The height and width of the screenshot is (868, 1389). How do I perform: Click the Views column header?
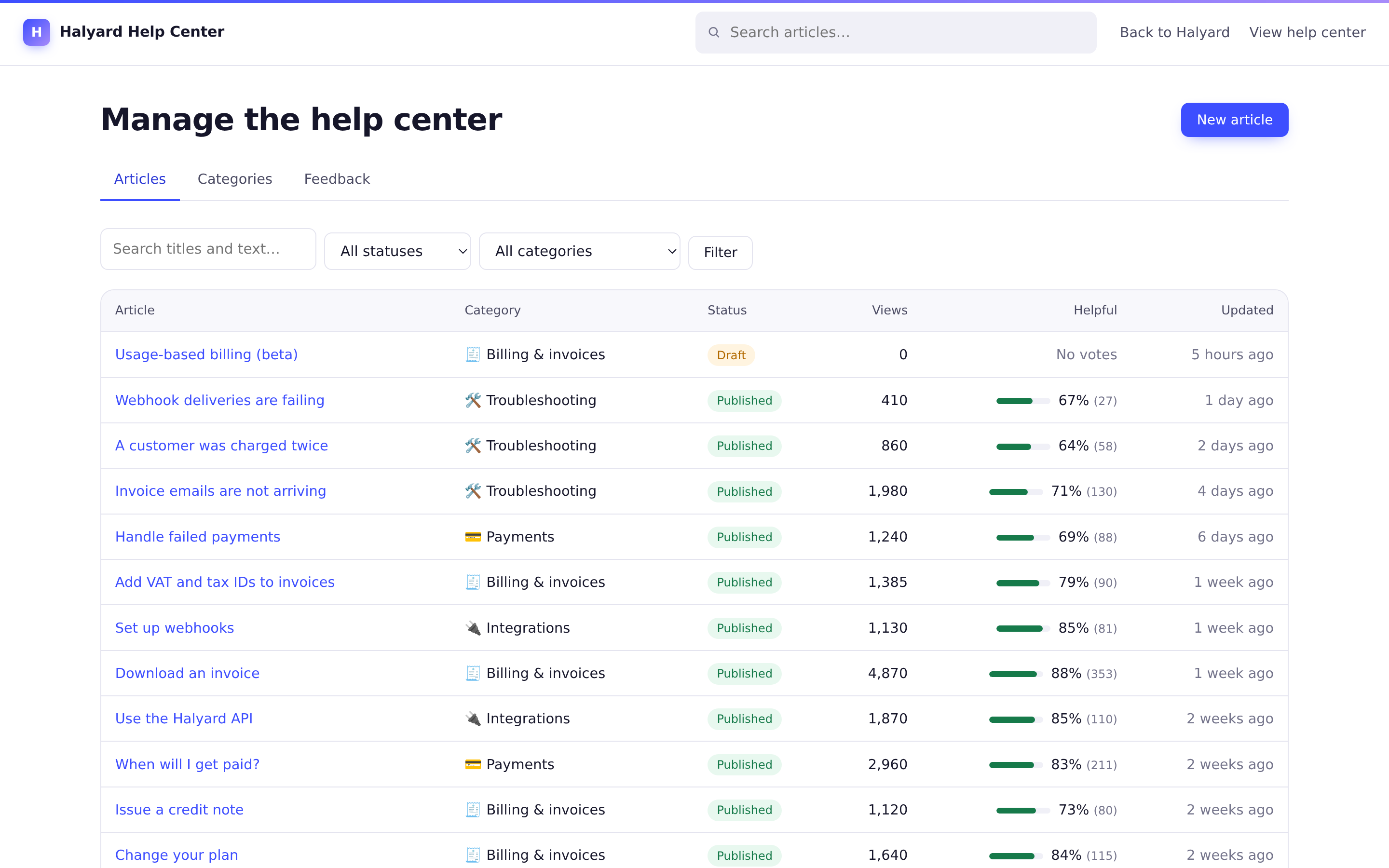(890, 311)
